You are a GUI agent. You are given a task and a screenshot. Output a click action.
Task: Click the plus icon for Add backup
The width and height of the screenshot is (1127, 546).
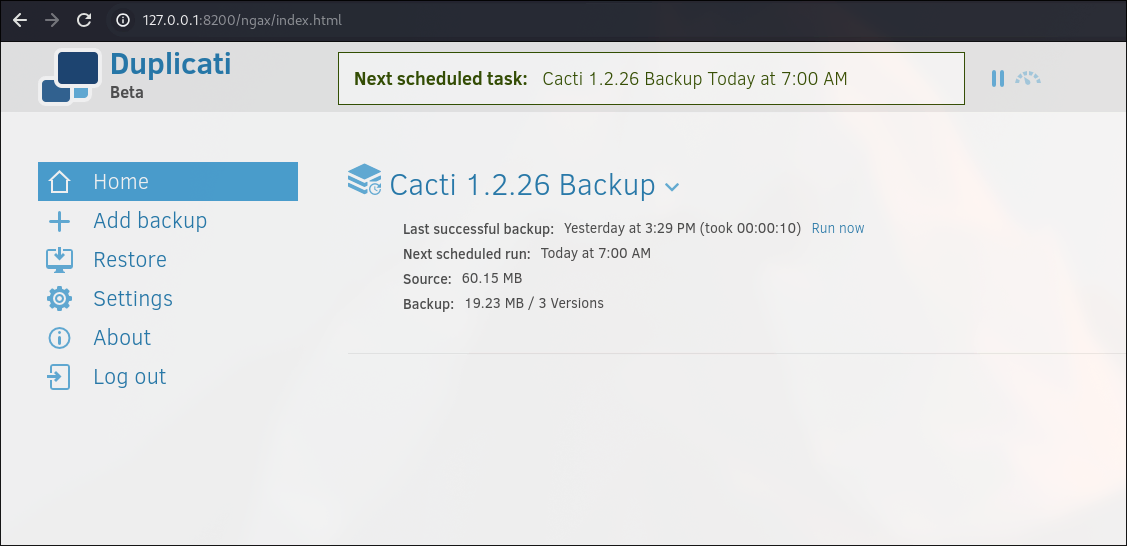tap(60, 221)
